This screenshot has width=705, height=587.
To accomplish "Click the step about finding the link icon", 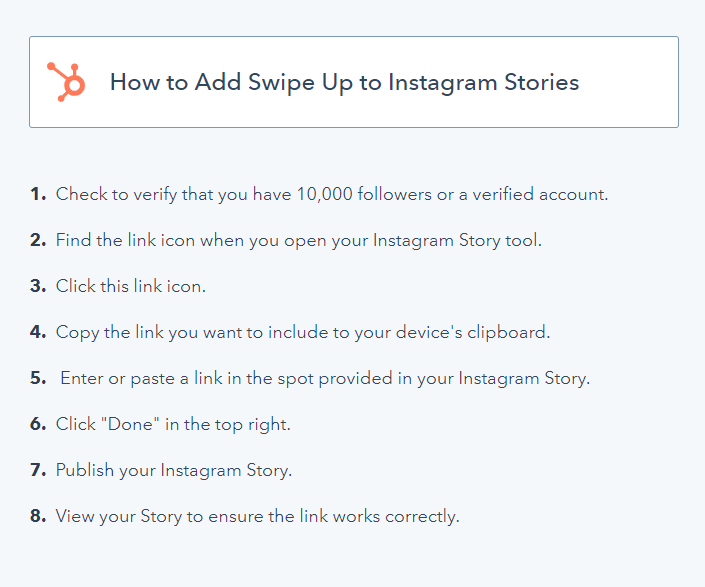I will click(298, 240).
